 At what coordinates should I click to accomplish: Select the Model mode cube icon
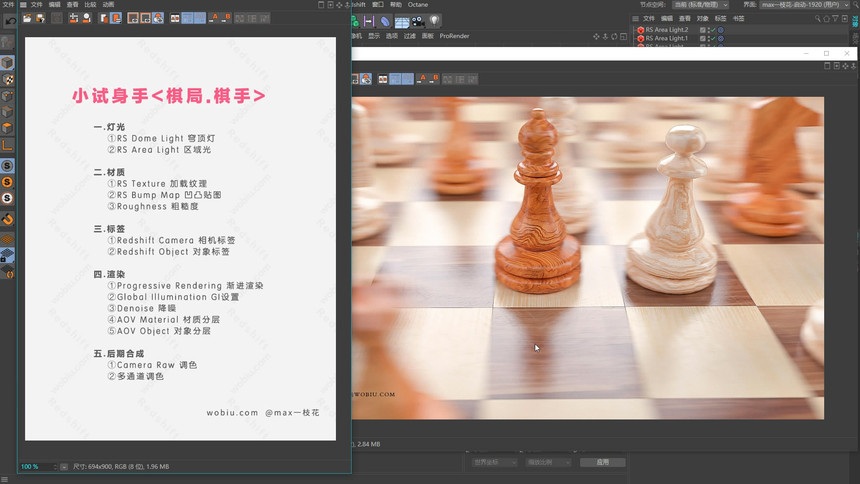(x=7, y=63)
